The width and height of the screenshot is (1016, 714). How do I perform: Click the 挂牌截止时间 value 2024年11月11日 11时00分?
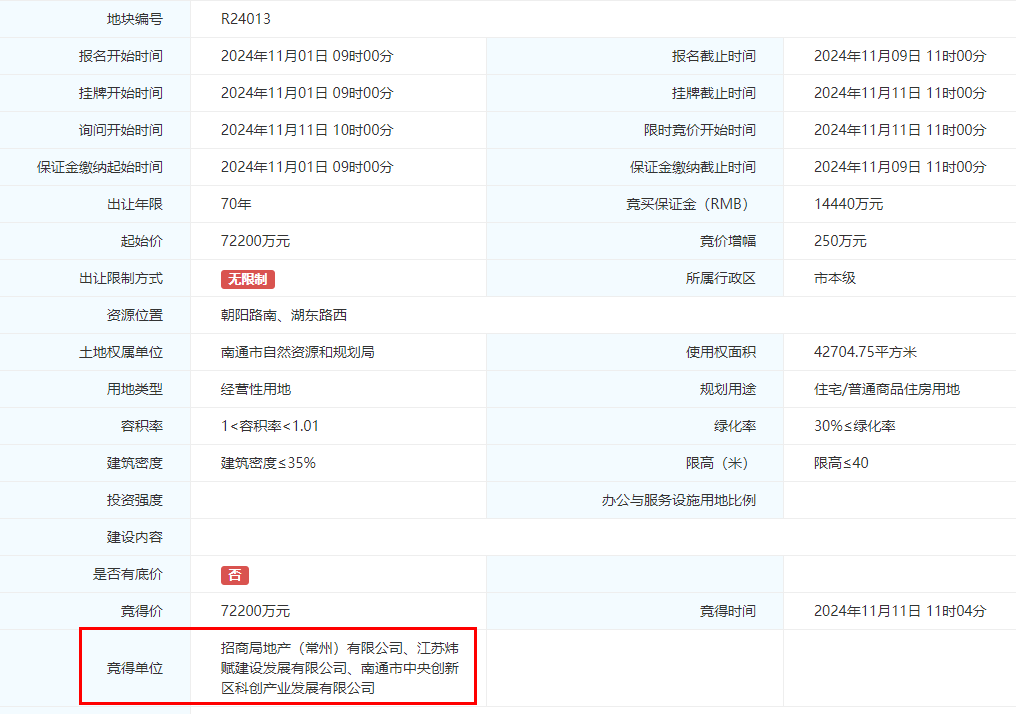900,93
